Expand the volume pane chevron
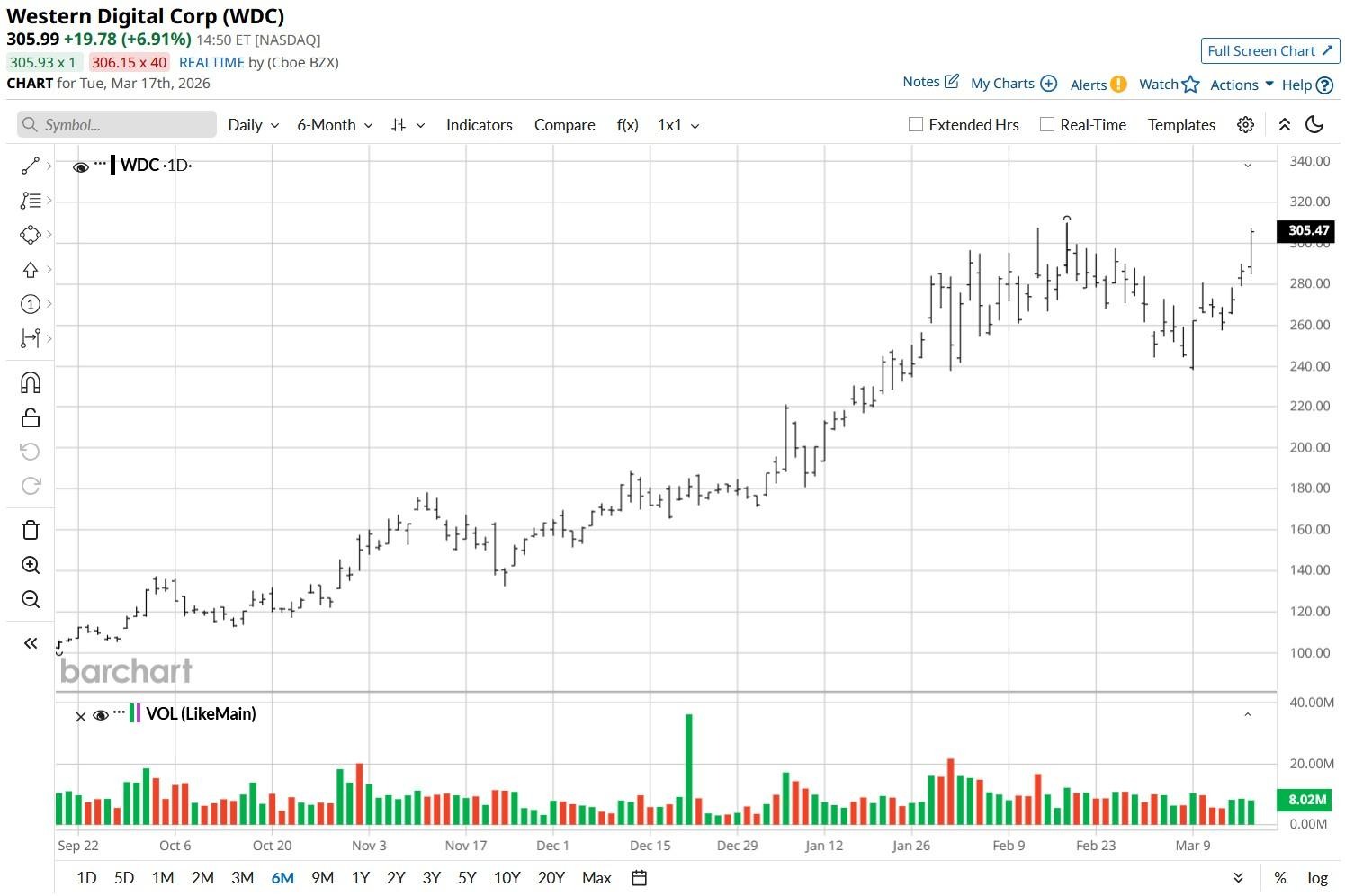This screenshot has height=896, width=1345. [1248, 715]
